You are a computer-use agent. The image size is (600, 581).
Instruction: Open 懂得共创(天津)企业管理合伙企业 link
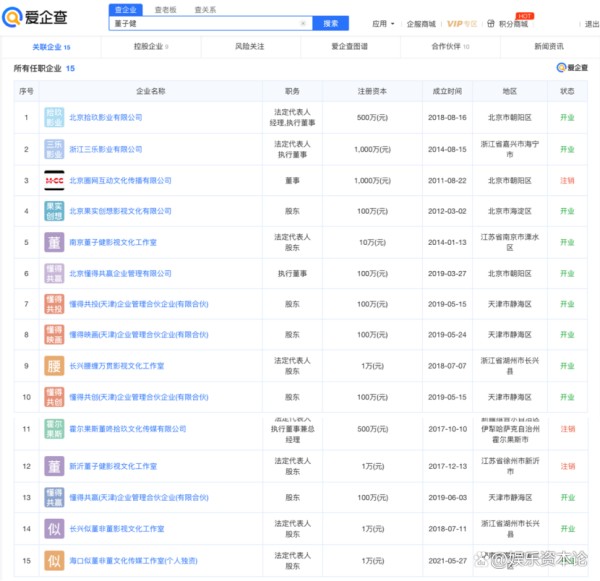point(139,397)
